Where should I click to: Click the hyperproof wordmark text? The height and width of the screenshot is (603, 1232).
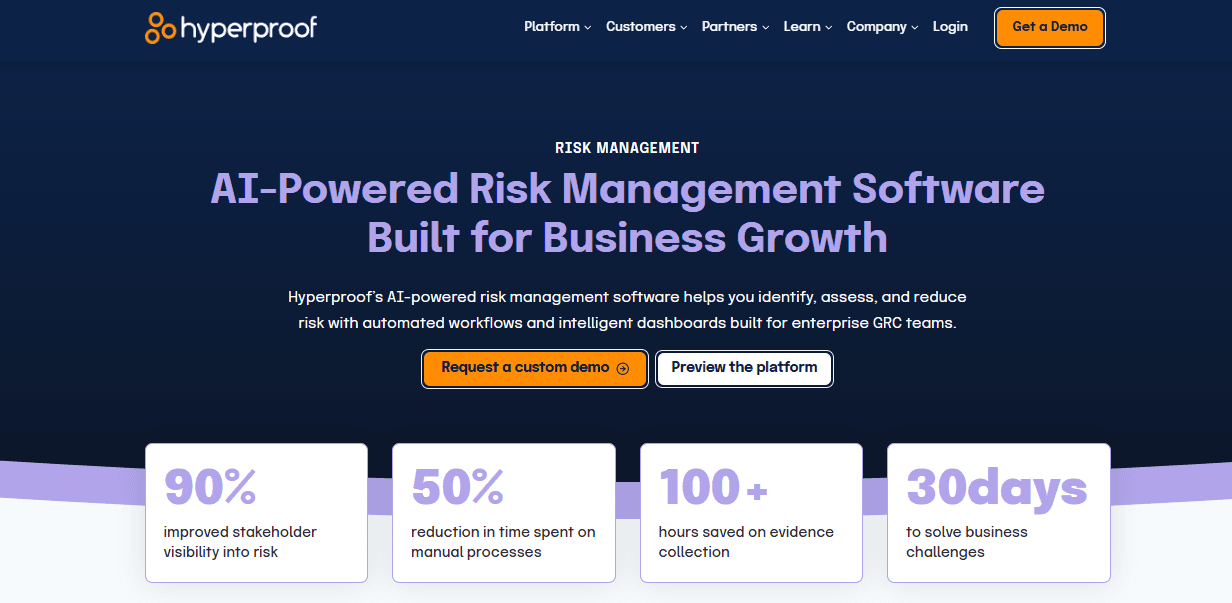click(249, 28)
